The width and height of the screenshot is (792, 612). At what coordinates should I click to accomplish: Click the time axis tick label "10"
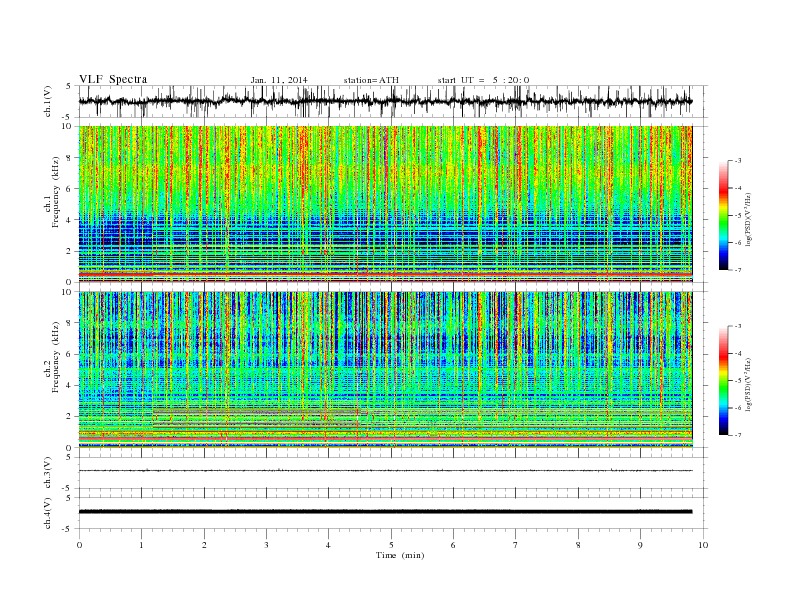(703, 545)
